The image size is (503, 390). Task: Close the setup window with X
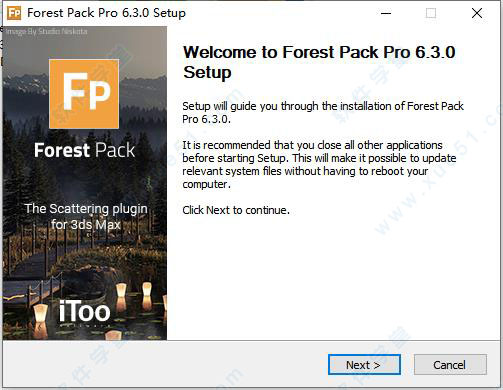tap(477, 13)
